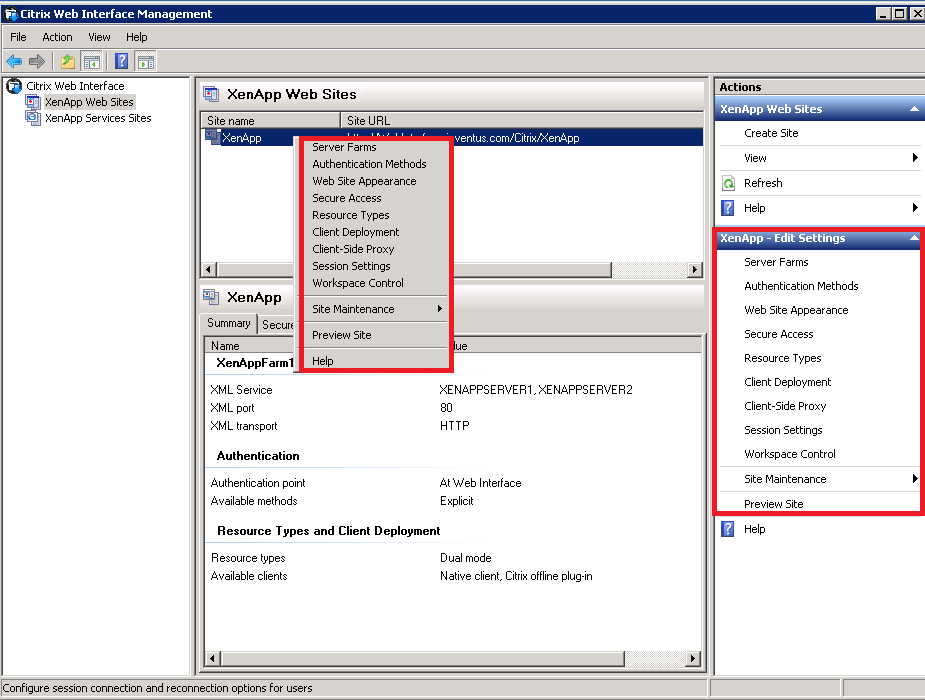
Task: Click the blue Help question mark toolbar icon
Action: (x=122, y=61)
